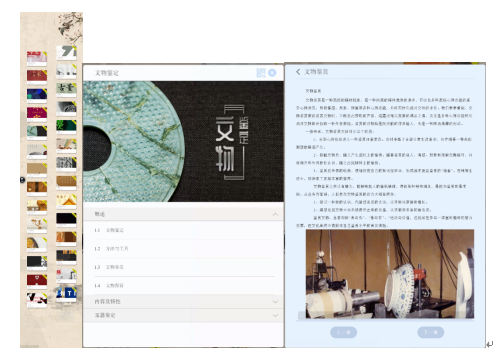504x360 pixels.
Task: Select the green thumbnail with calligraphy 古董
Action: [x=66, y=89]
